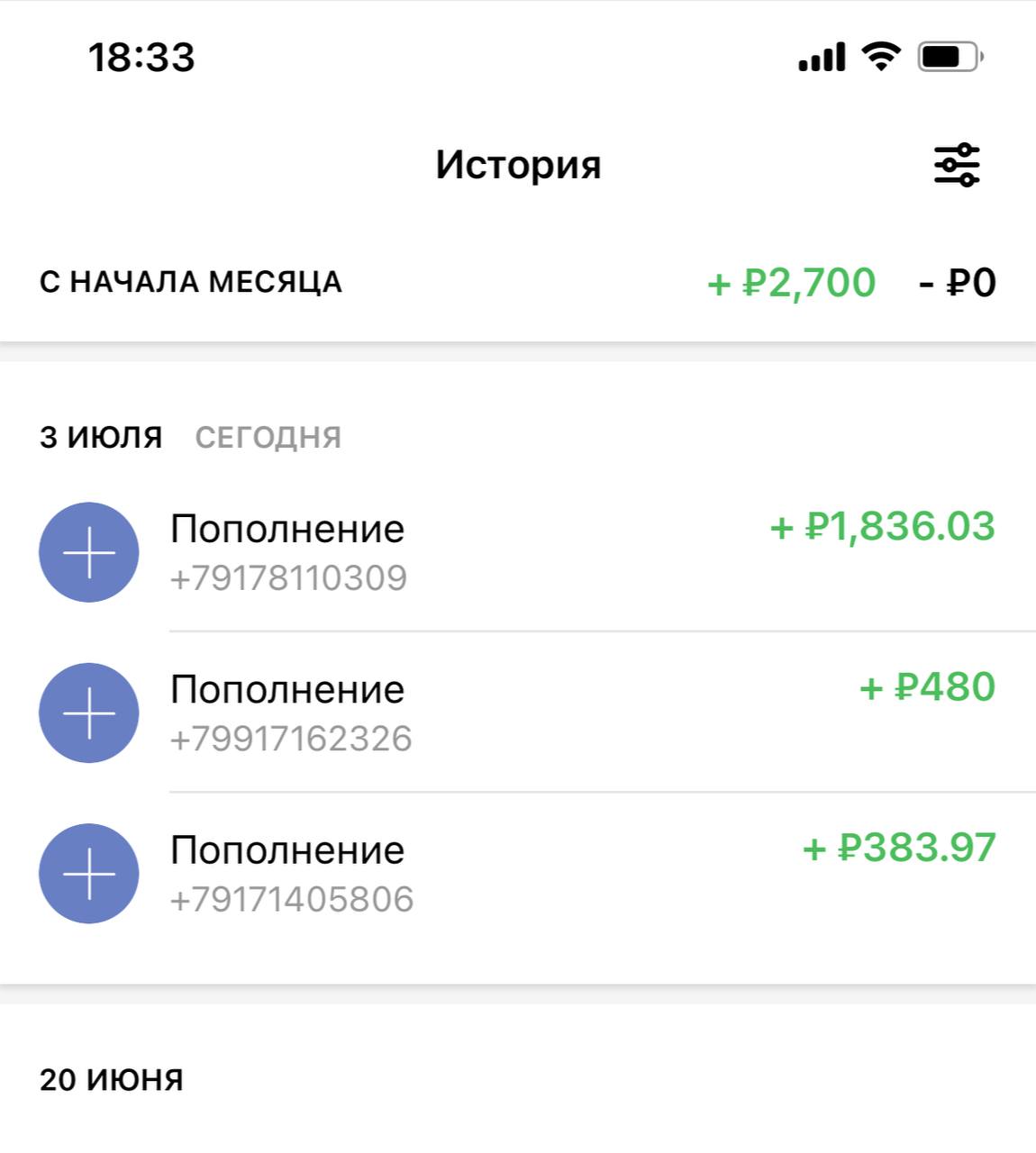The height and width of the screenshot is (1153, 1036).
Task: Open the history filter settings icon
Action: click(x=956, y=165)
